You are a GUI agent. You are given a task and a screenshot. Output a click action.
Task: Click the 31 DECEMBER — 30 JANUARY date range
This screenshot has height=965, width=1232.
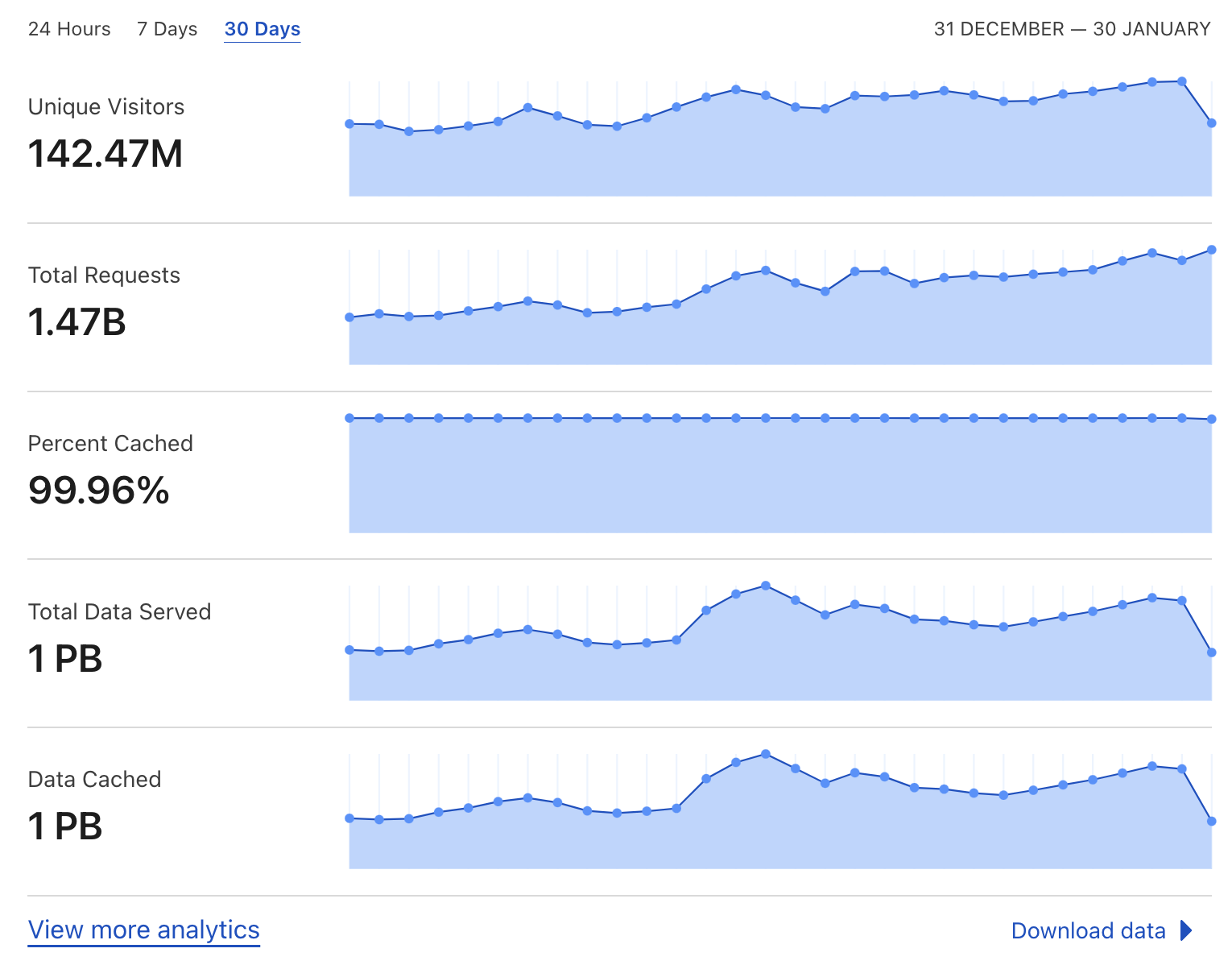tap(1072, 29)
